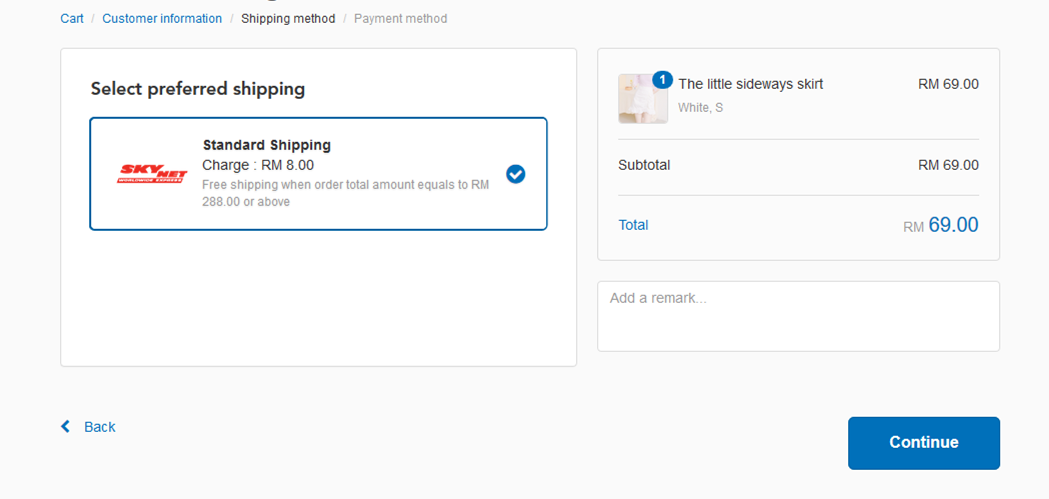Screen dimensions: 1049x499
Task: Go to Customer information breadcrumb
Action: coord(162,19)
